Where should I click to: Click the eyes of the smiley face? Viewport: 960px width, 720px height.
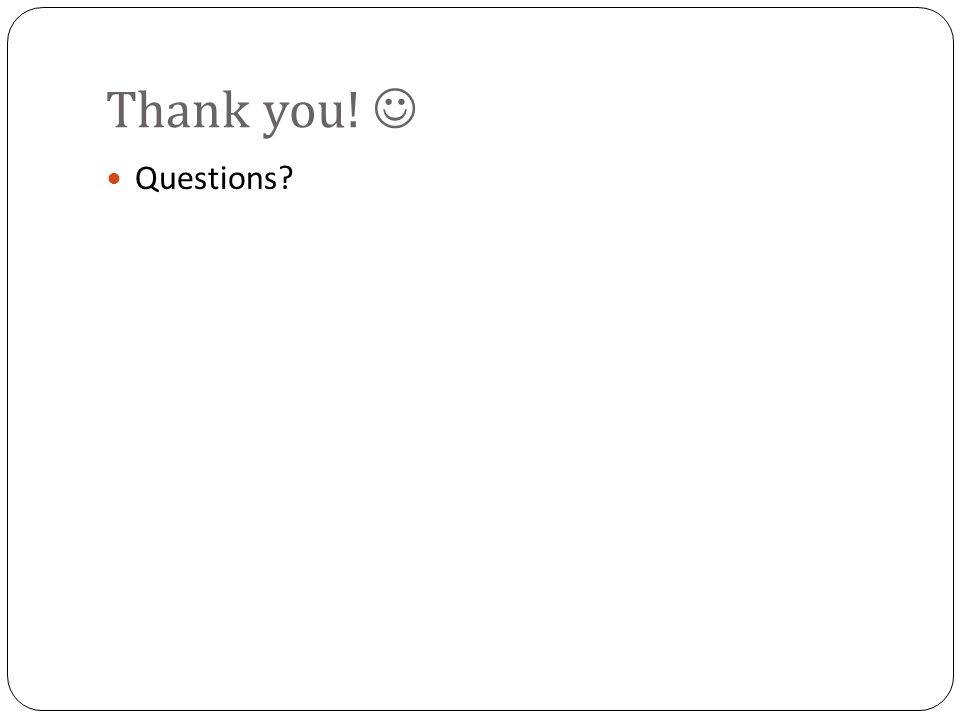[x=395, y=102]
